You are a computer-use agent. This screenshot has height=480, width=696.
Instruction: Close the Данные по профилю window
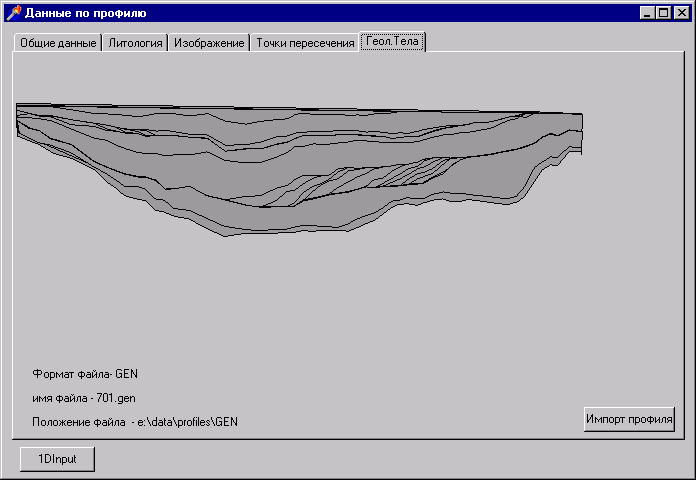coord(680,13)
